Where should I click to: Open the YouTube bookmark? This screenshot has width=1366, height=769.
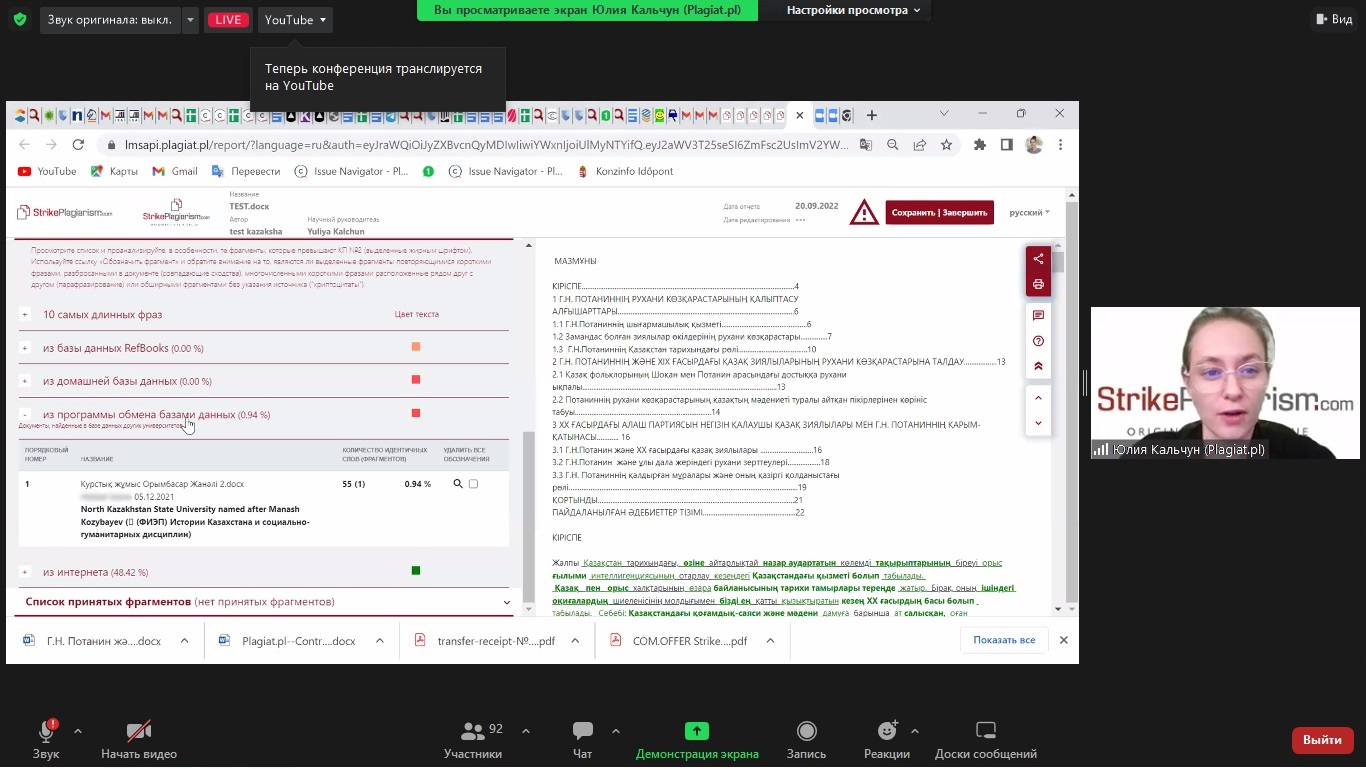pos(47,171)
